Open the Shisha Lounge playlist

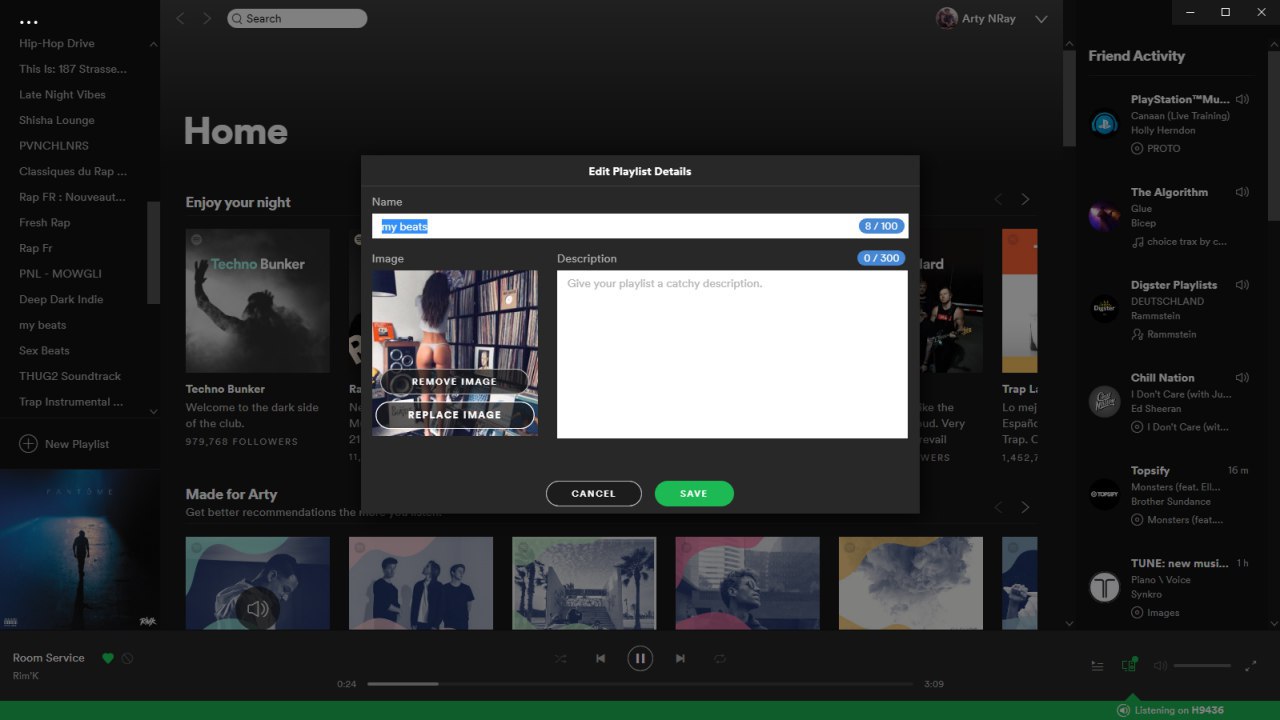click(57, 120)
